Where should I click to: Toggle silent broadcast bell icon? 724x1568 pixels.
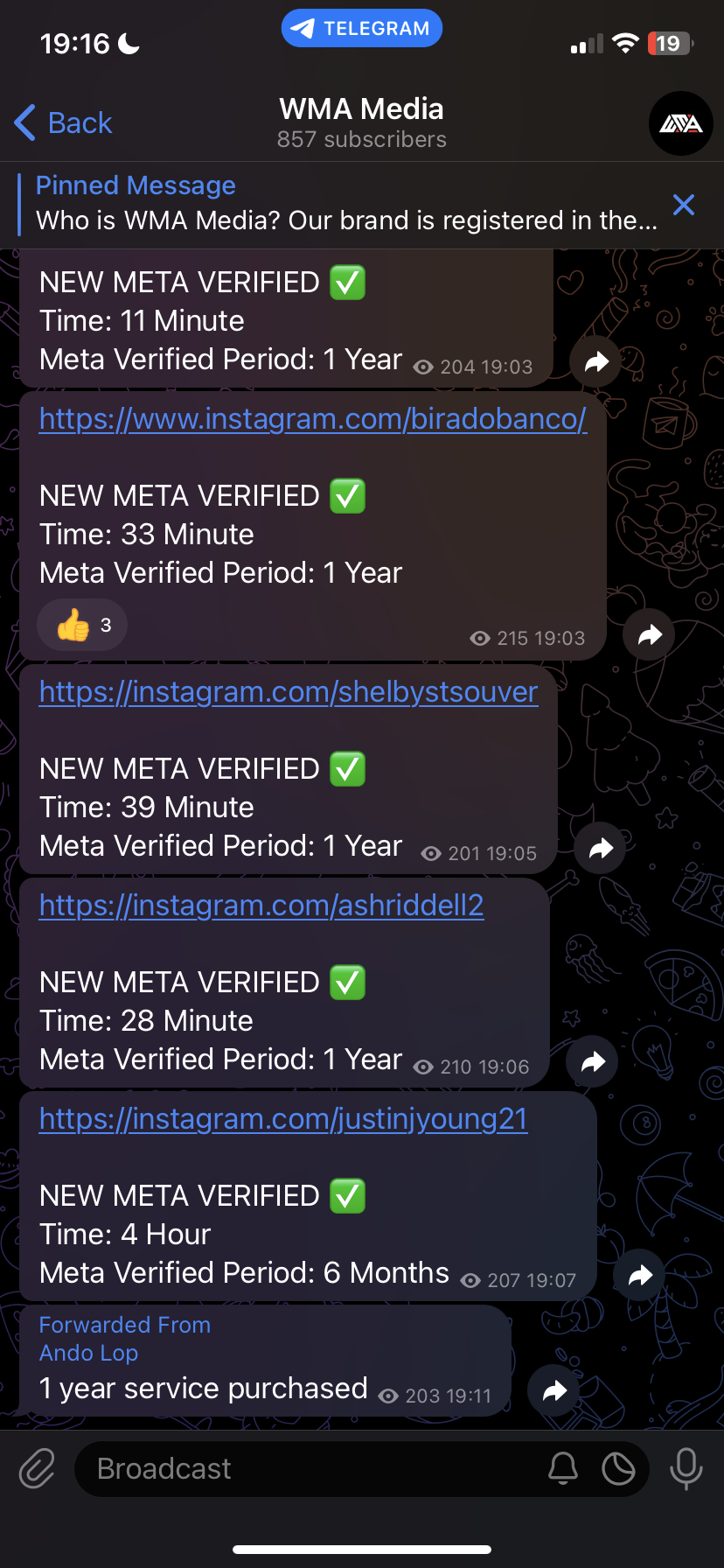(563, 1468)
